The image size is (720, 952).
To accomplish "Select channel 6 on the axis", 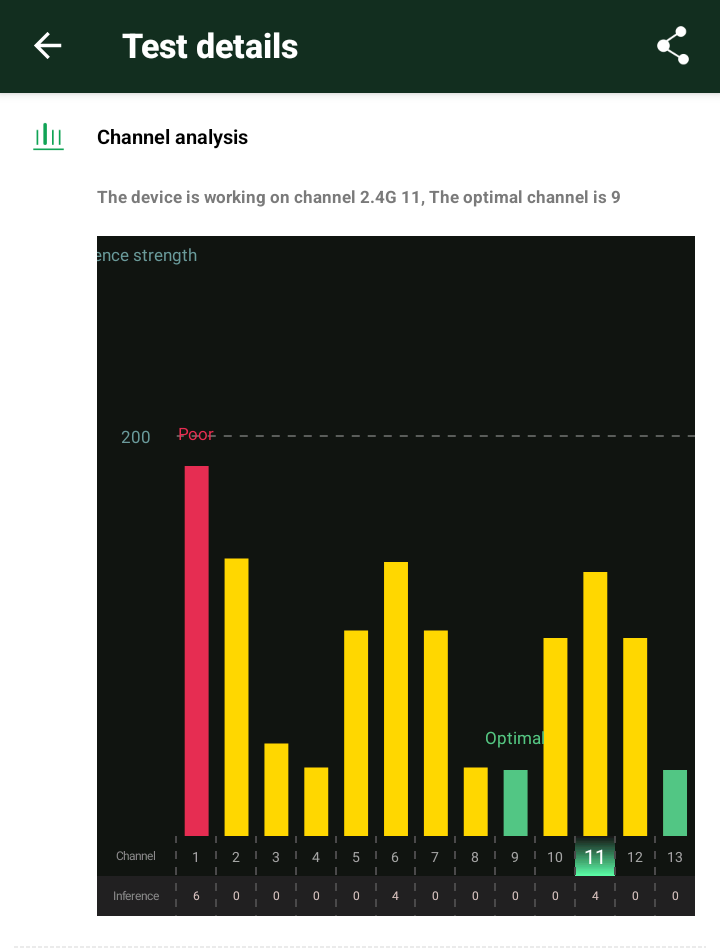I will pyautogui.click(x=395, y=857).
